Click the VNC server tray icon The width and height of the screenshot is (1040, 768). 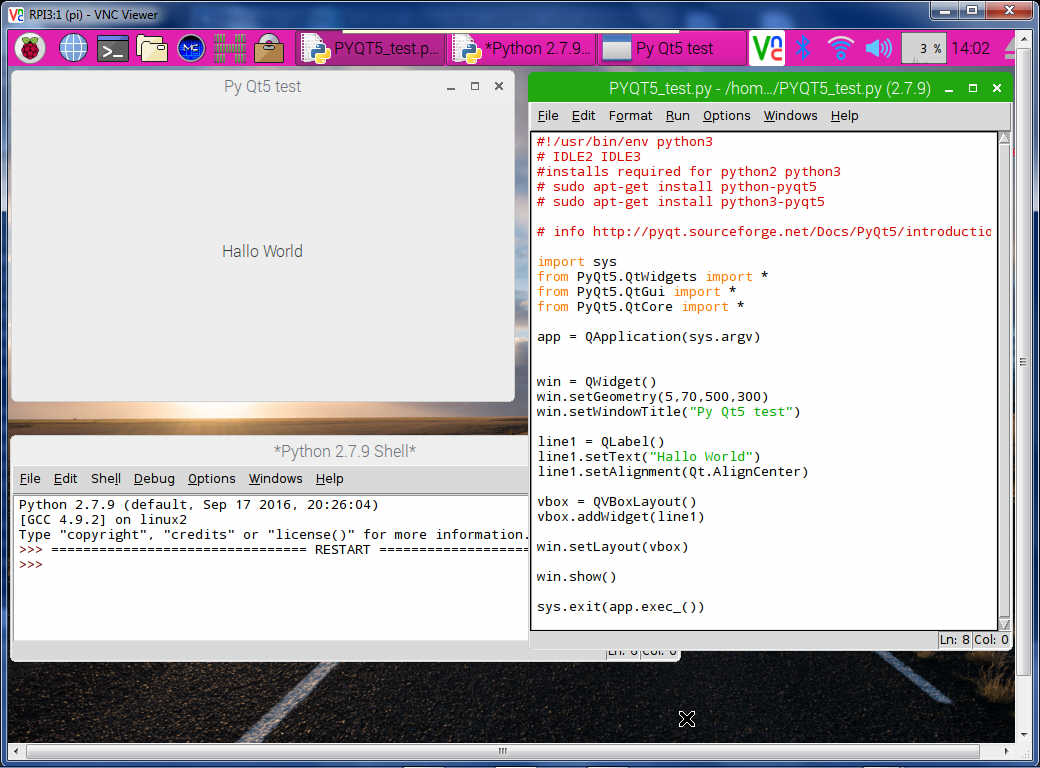pyautogui.click(x=767, y=47)
